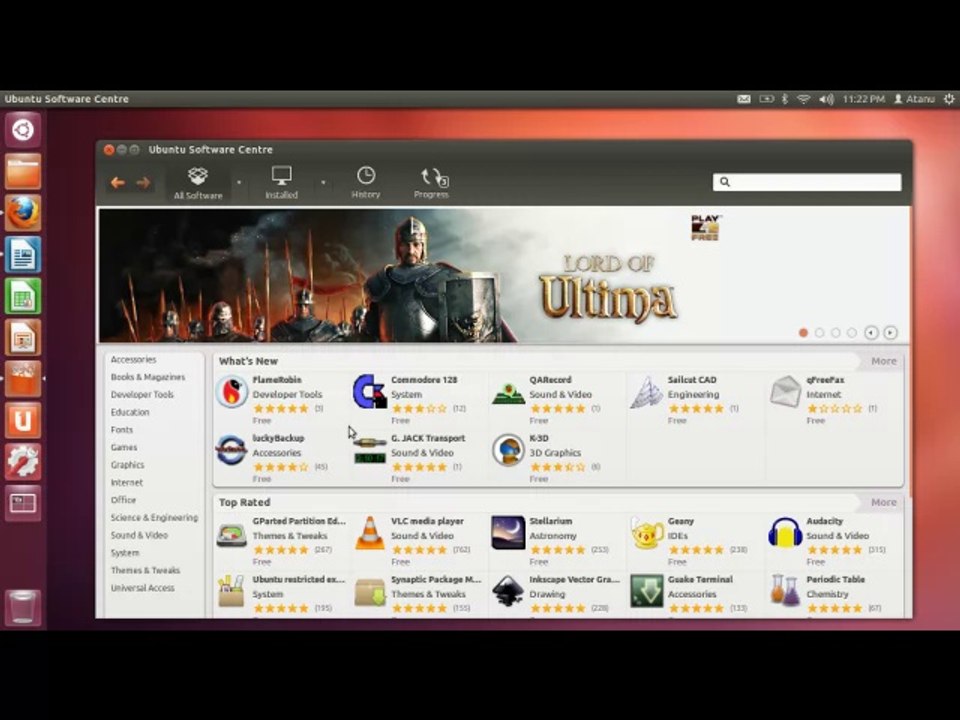960x720 pixels.
Task: Open the Lord of Ultima banner
Action: (x=503, y=275)
